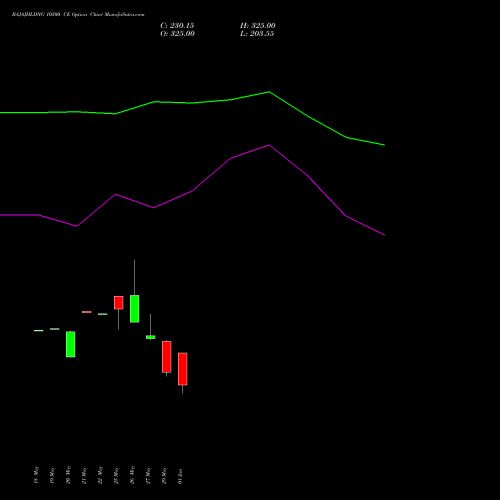Select the 22 May date label

100,475
